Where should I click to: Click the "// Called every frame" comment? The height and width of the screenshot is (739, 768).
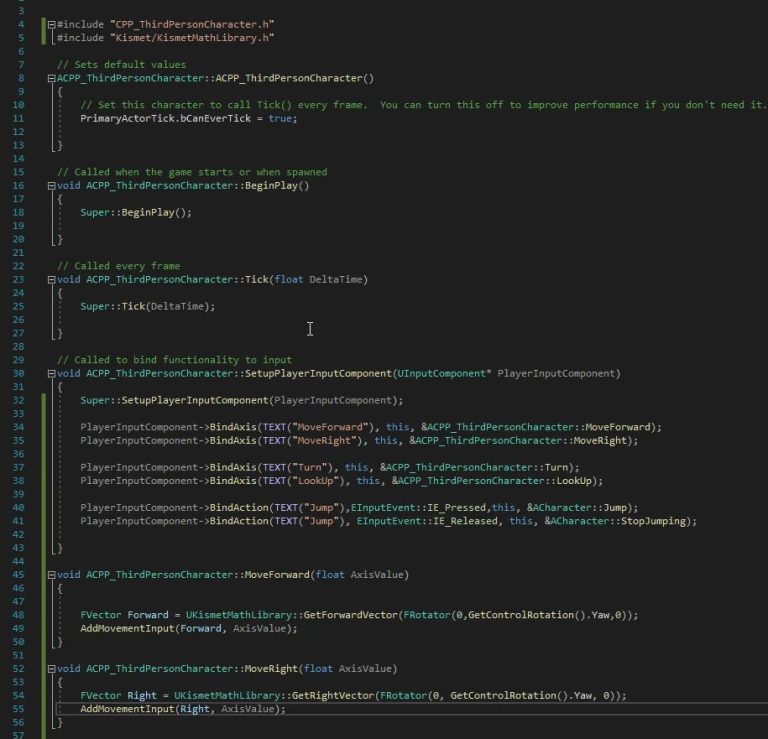[119, 266]
